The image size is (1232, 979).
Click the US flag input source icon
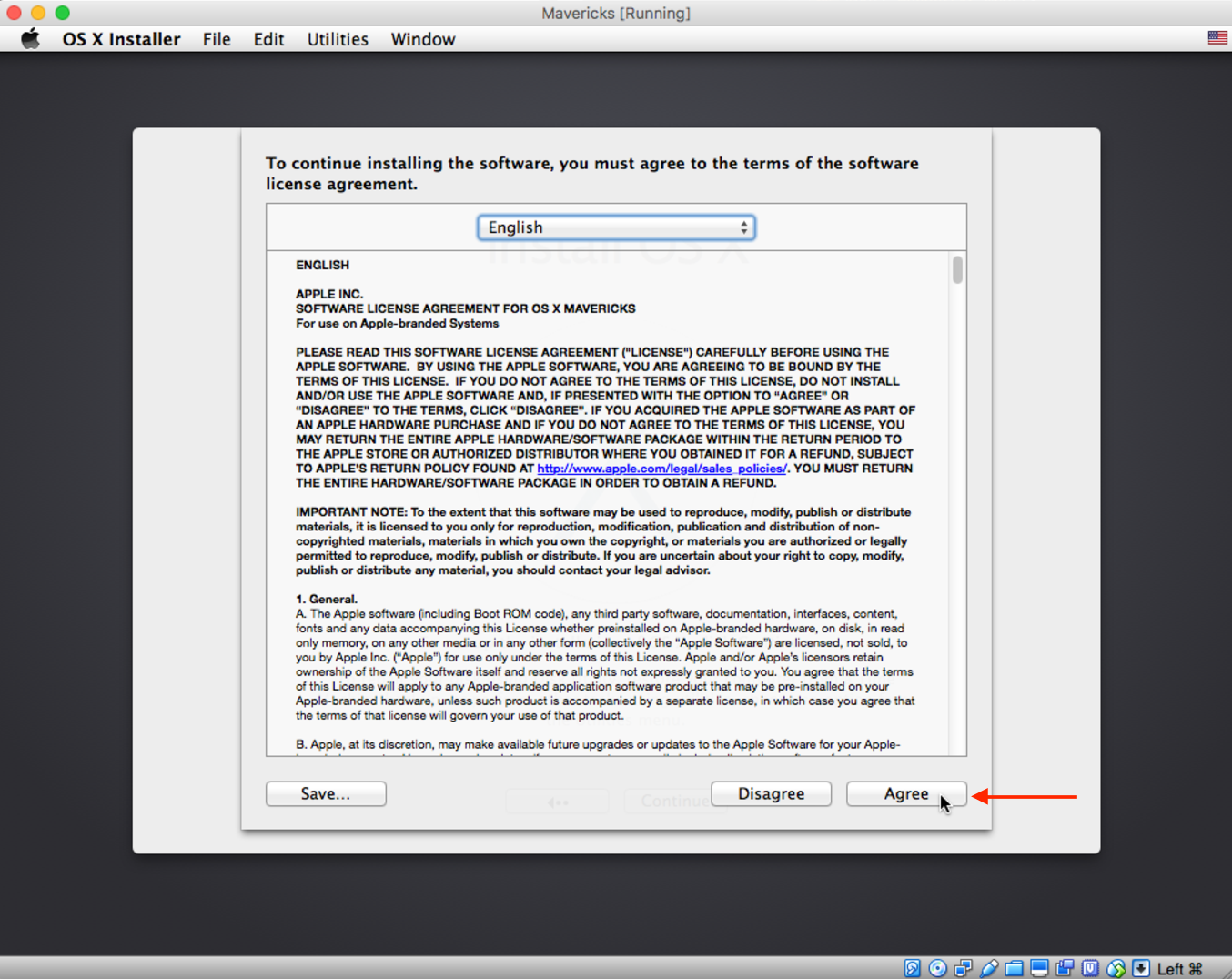pyautogui.click(x=1217, y=37)
